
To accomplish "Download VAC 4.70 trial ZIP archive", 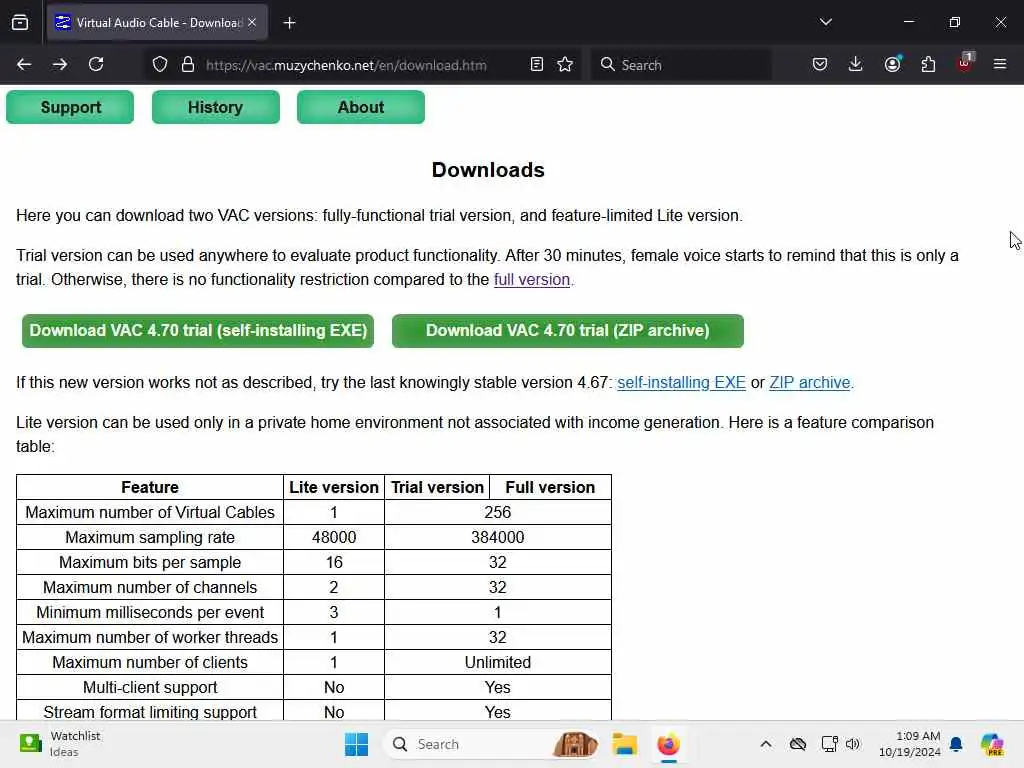I will [568, 330].
